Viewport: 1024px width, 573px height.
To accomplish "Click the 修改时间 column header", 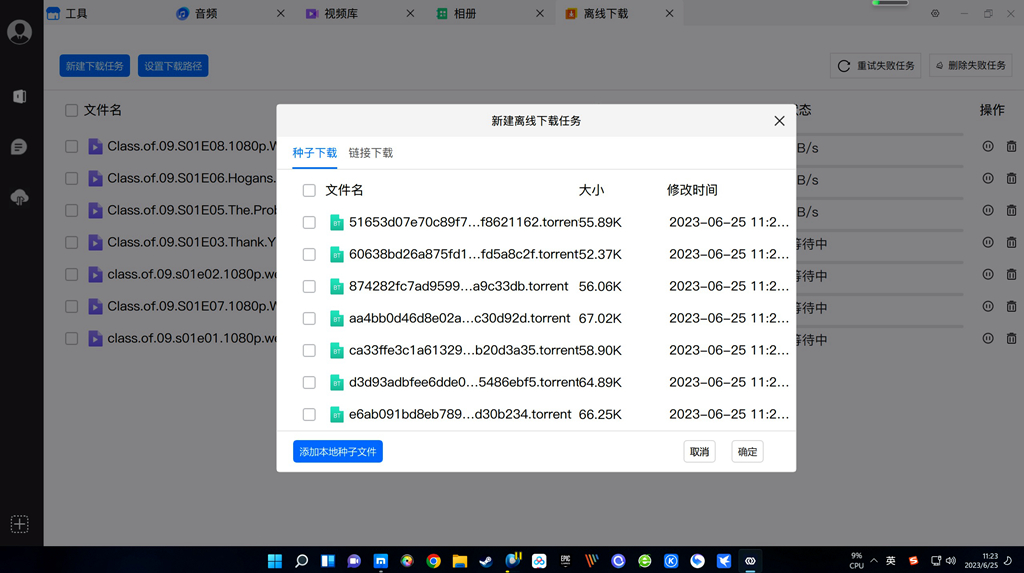I will pos(692,190).
